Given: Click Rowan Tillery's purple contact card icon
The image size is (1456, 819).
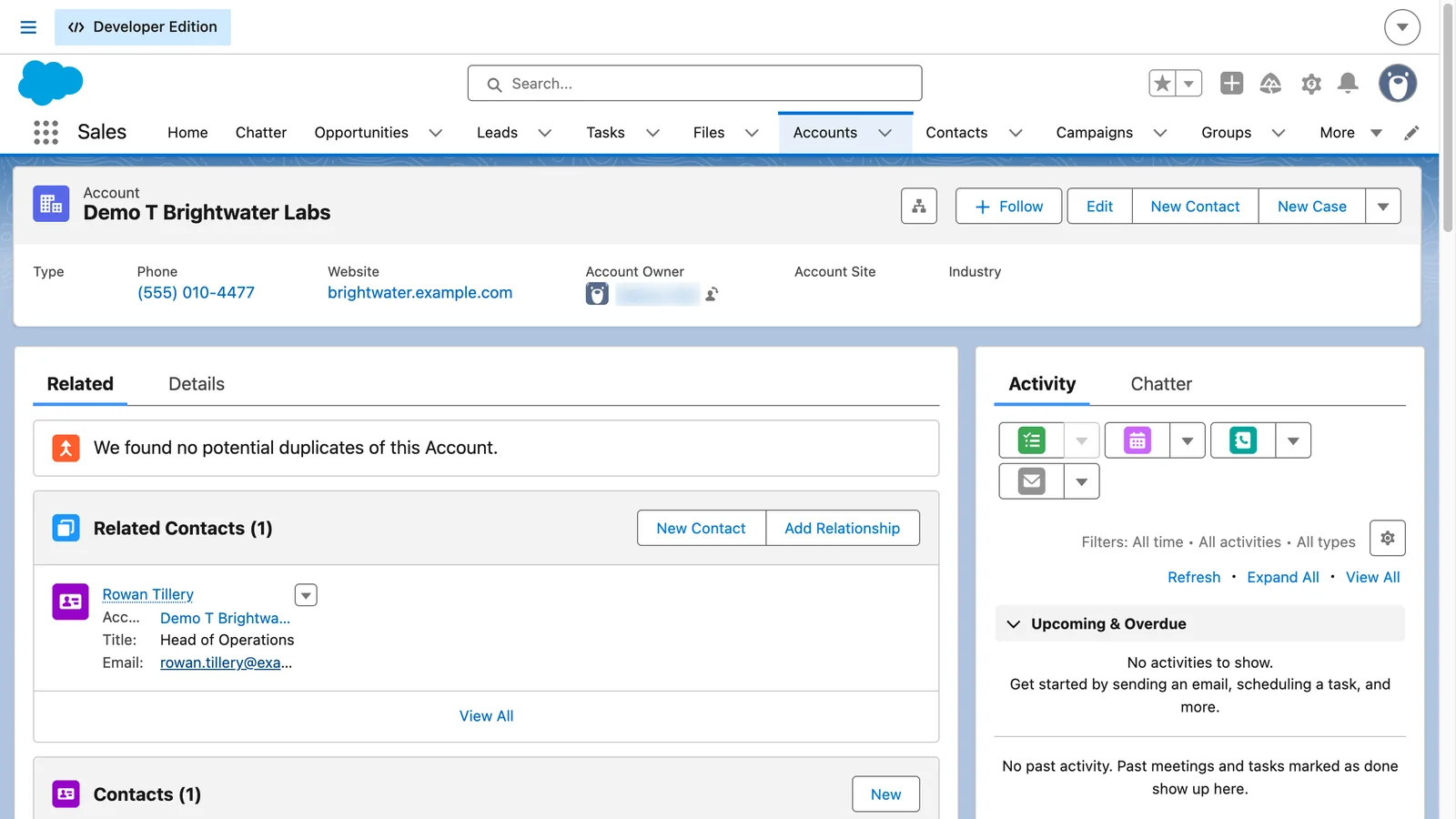Looking at the screenshot, I should tap(70, 602).
